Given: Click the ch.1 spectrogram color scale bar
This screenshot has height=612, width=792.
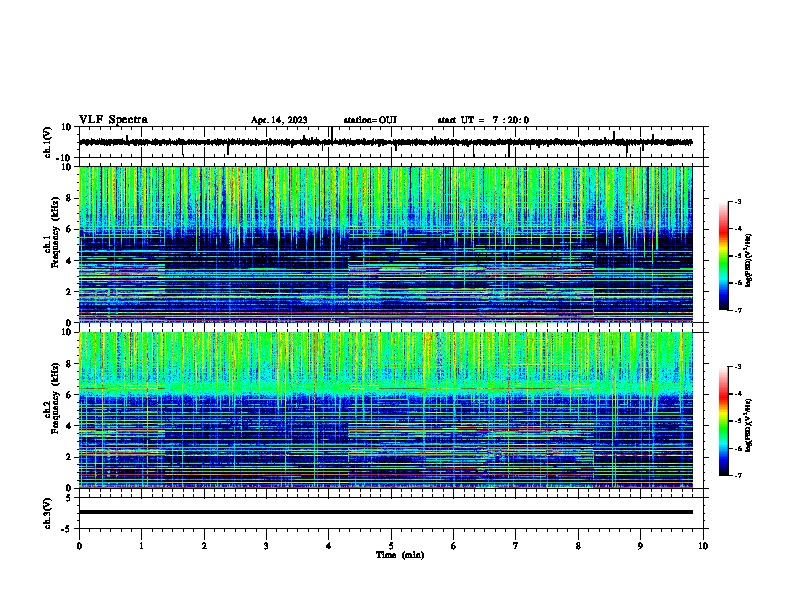Looking at the screenshot, I should click(724, 256).
